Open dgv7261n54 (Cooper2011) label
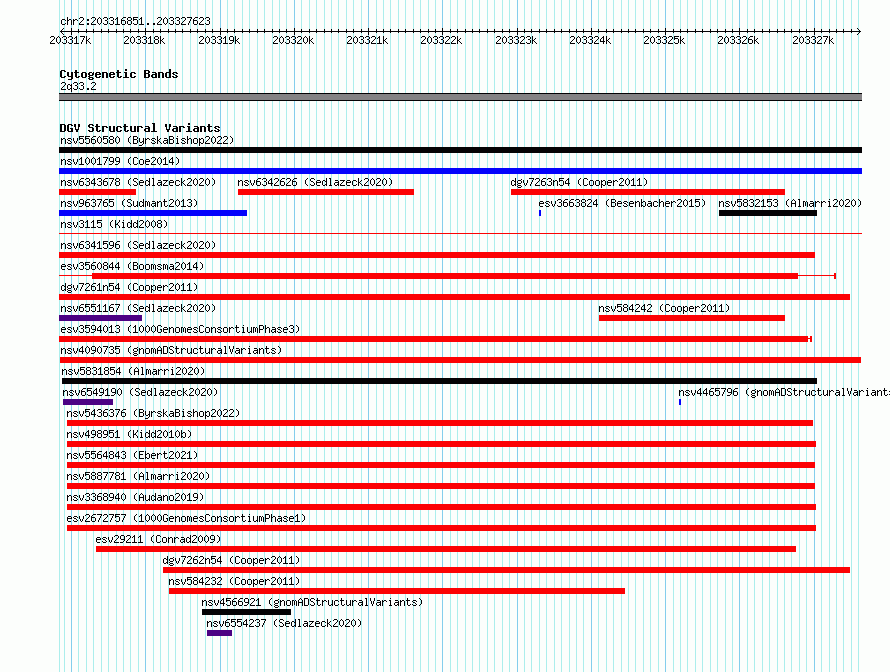This screenshot has width=890, height=672. click(x=129, y=287)
